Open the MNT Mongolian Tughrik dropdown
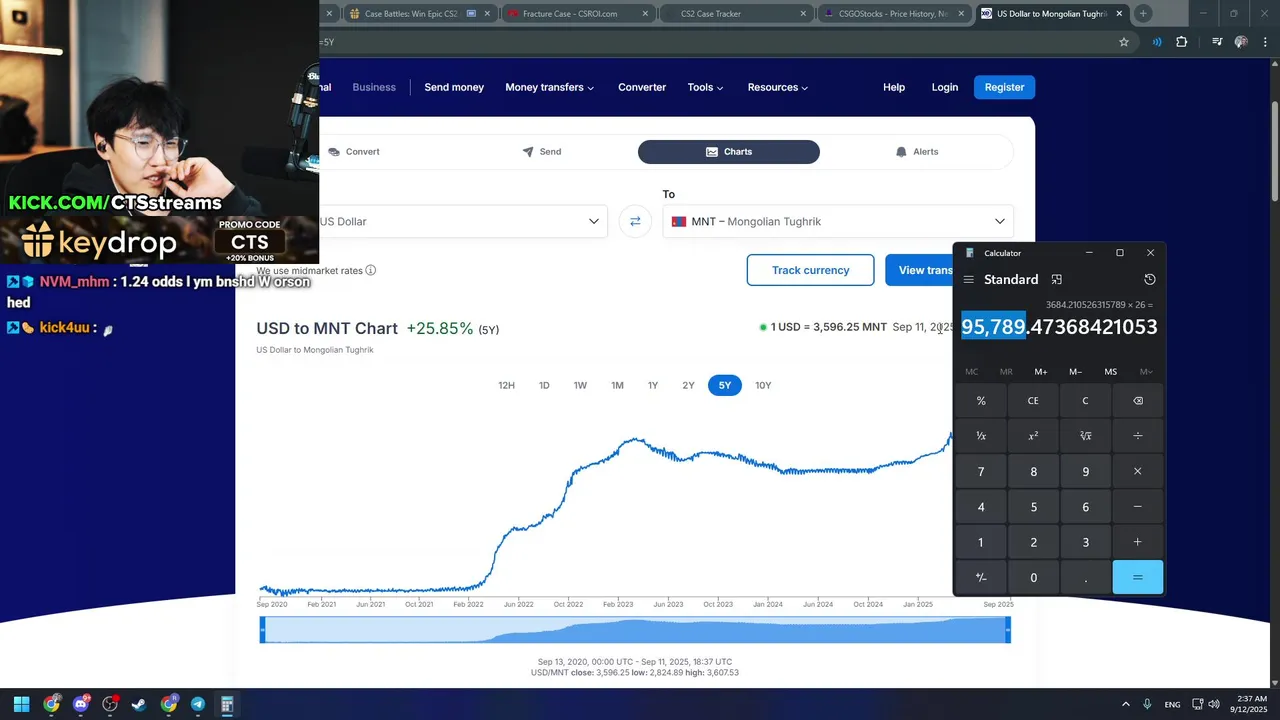This screenshot has height=720, width=1280. click(838, 221)
